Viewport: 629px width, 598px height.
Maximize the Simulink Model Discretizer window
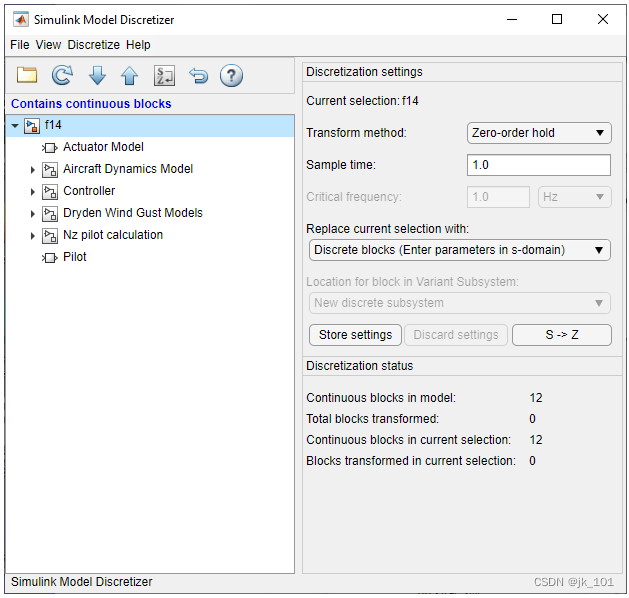pos(557,19)
